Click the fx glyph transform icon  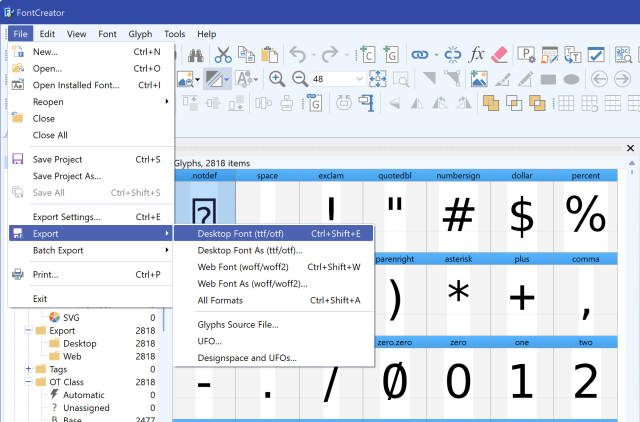[476, 54]
